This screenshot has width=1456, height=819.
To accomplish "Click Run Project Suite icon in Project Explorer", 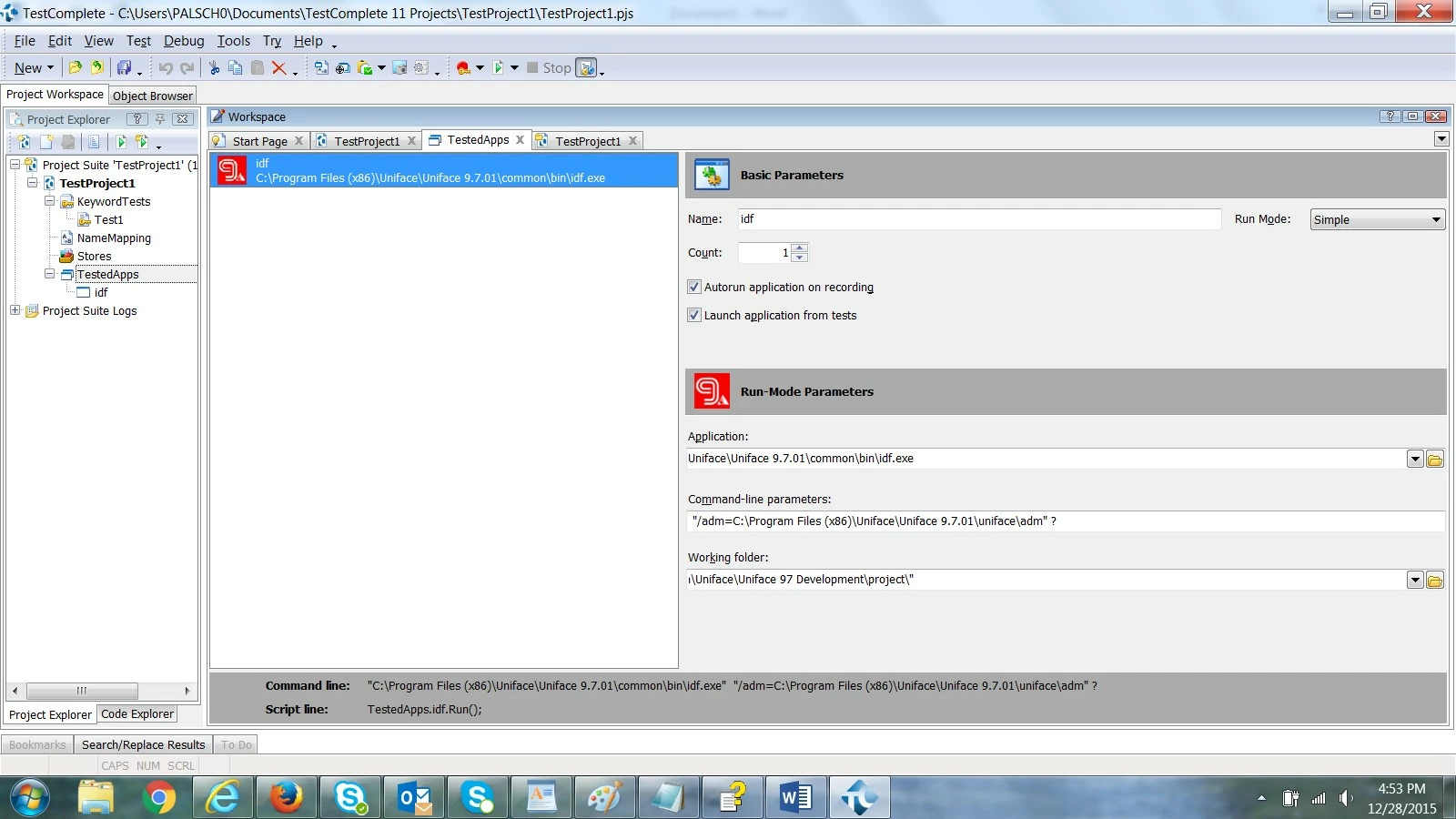I will (142, 142).
